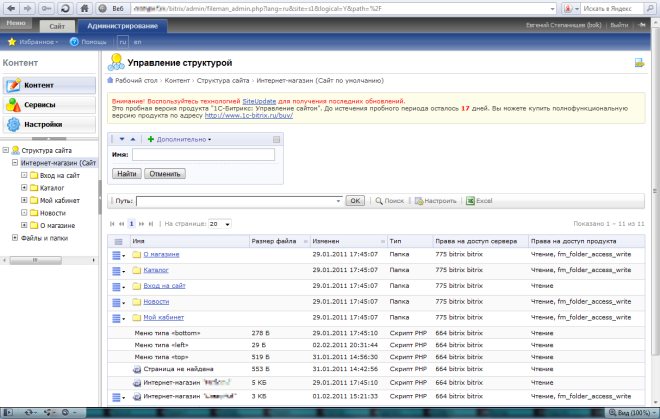Image resolution: width=660 pixels, height=419 pixels.
Task: Collapse Структура сайта tree node
Action: [x=5, y=150]
